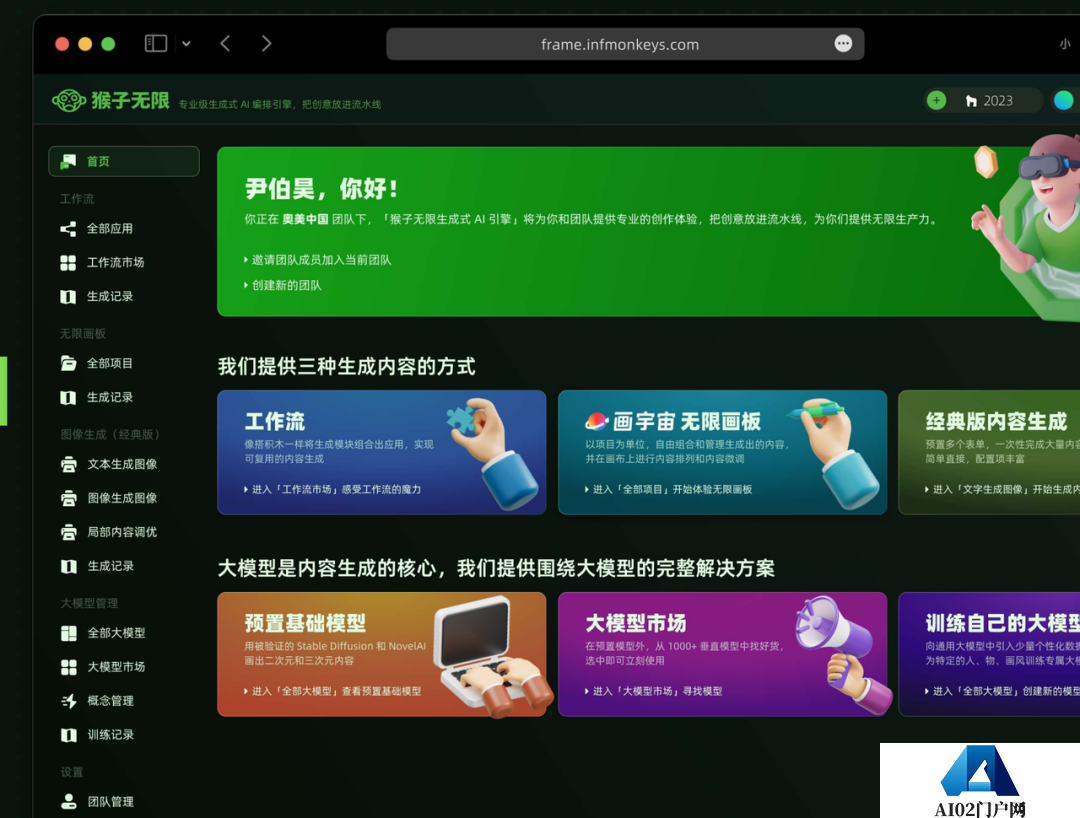This screenshot has height=818, width=1080.
Task: Open the 工作流 blue card
Action: pos(382,452)
